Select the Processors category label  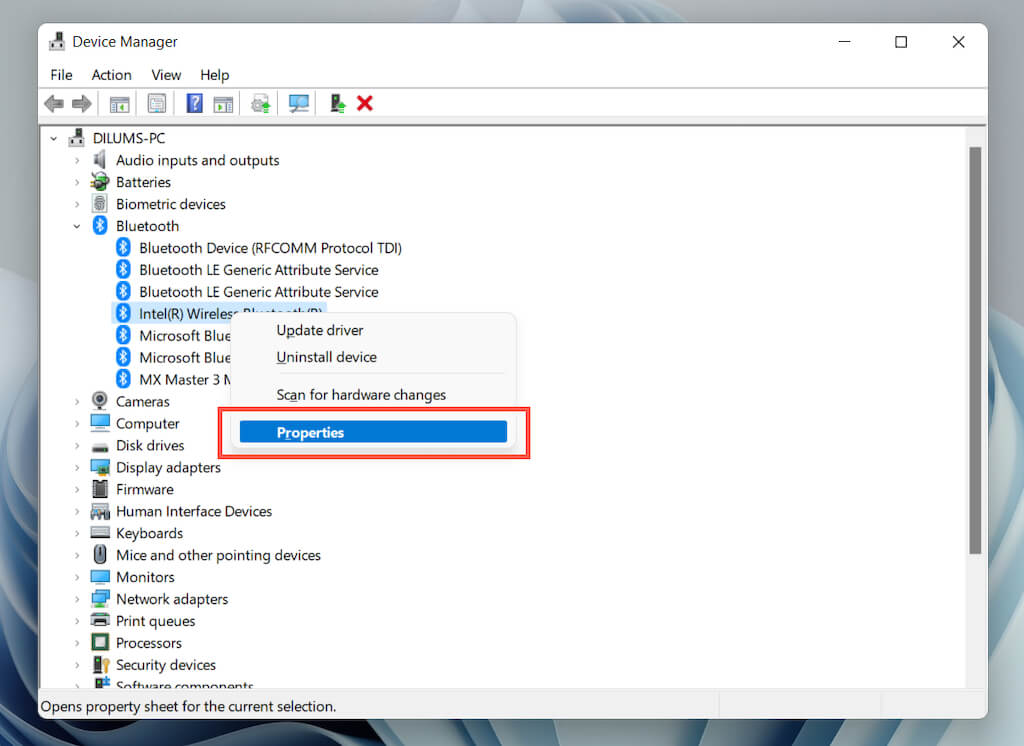coord(149,643)
